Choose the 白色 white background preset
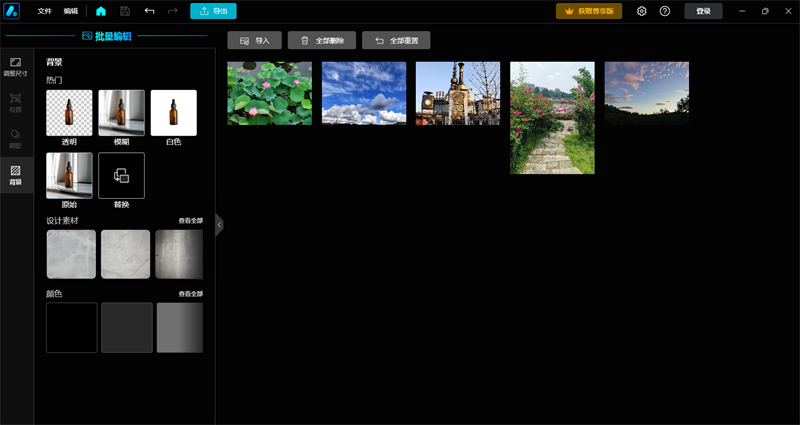The image size is (800, 425). point(173,113)
